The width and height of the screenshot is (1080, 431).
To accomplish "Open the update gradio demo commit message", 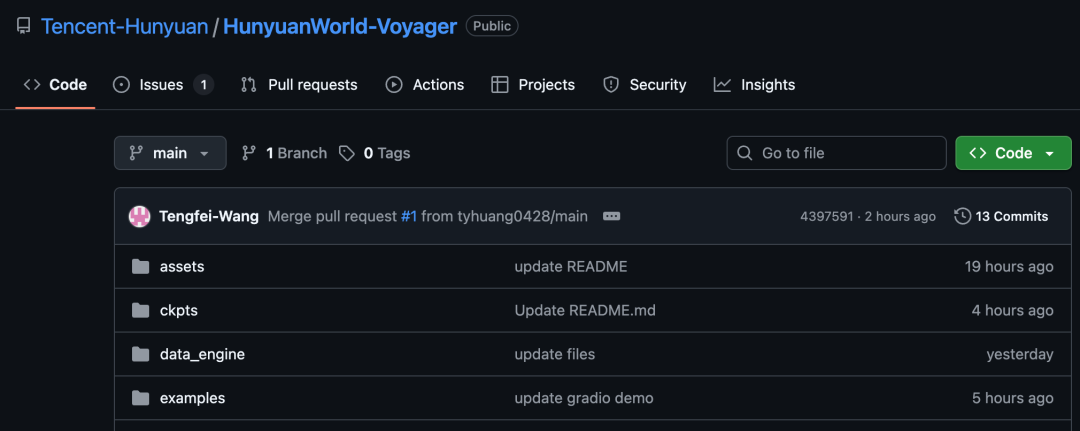I will (x=584, y=398).
